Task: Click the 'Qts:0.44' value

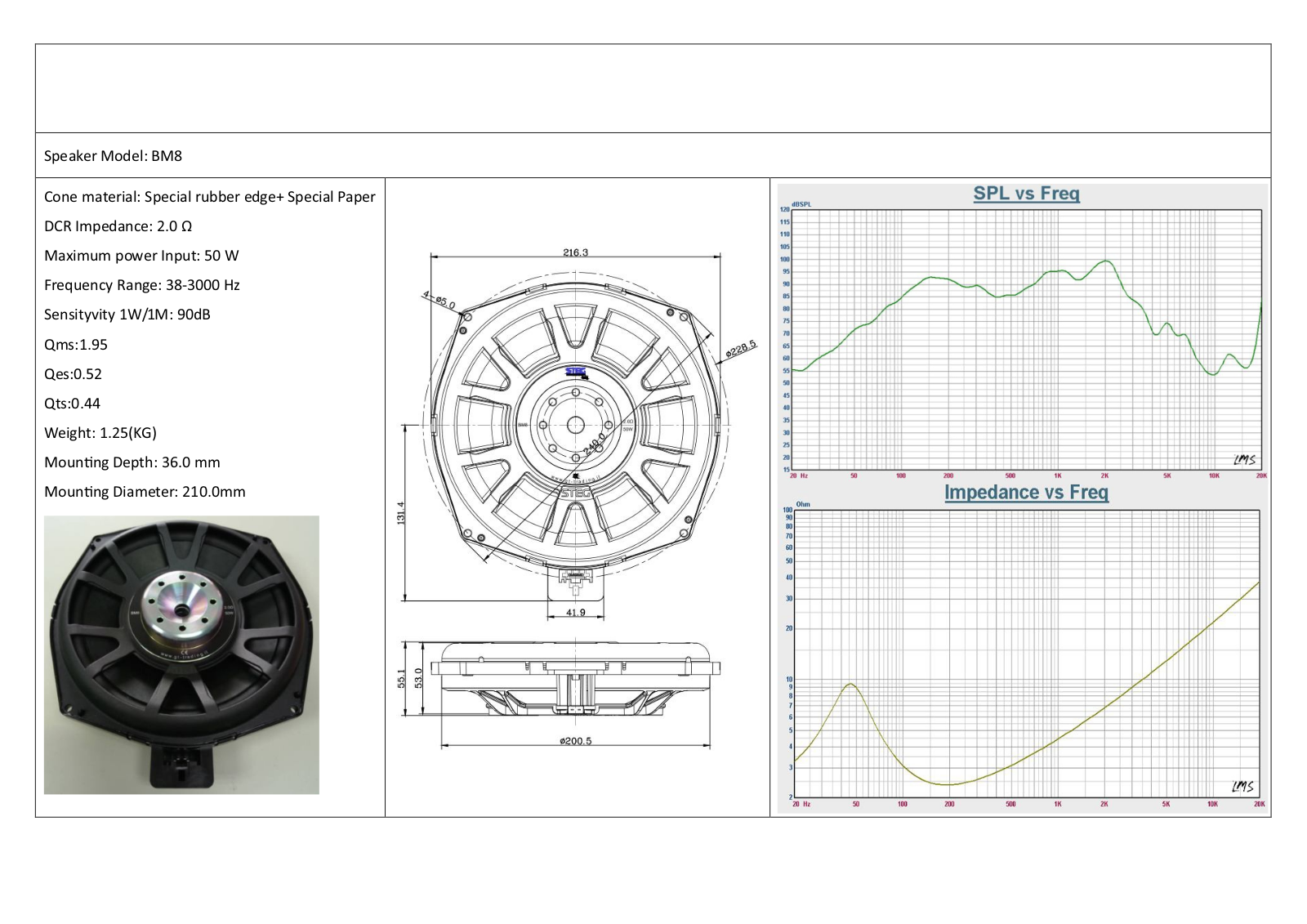Action: pyautogui.click(x=72, y=404)
